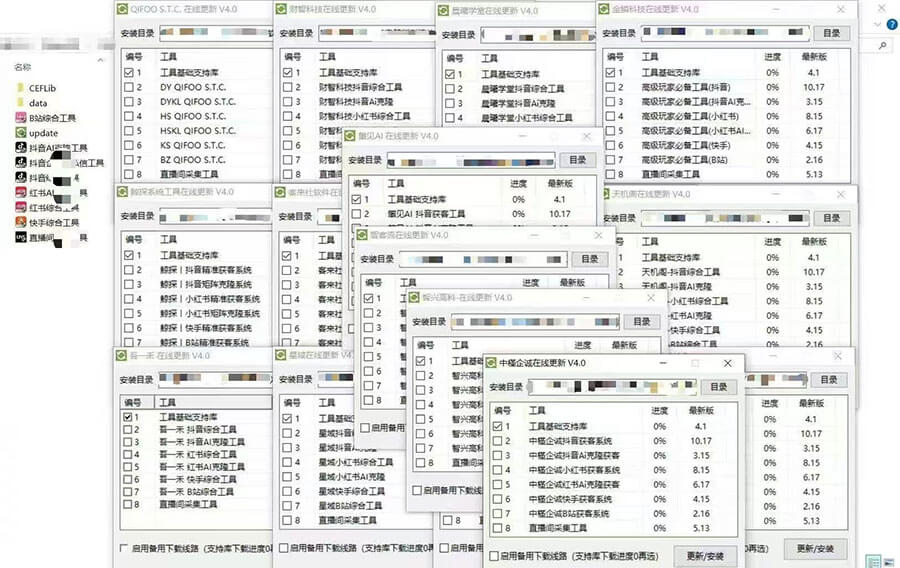The height and width of the screenshot is (568, 900).
Task: Open the 直播间 tool icon in the file list
Action: (21, 237)
